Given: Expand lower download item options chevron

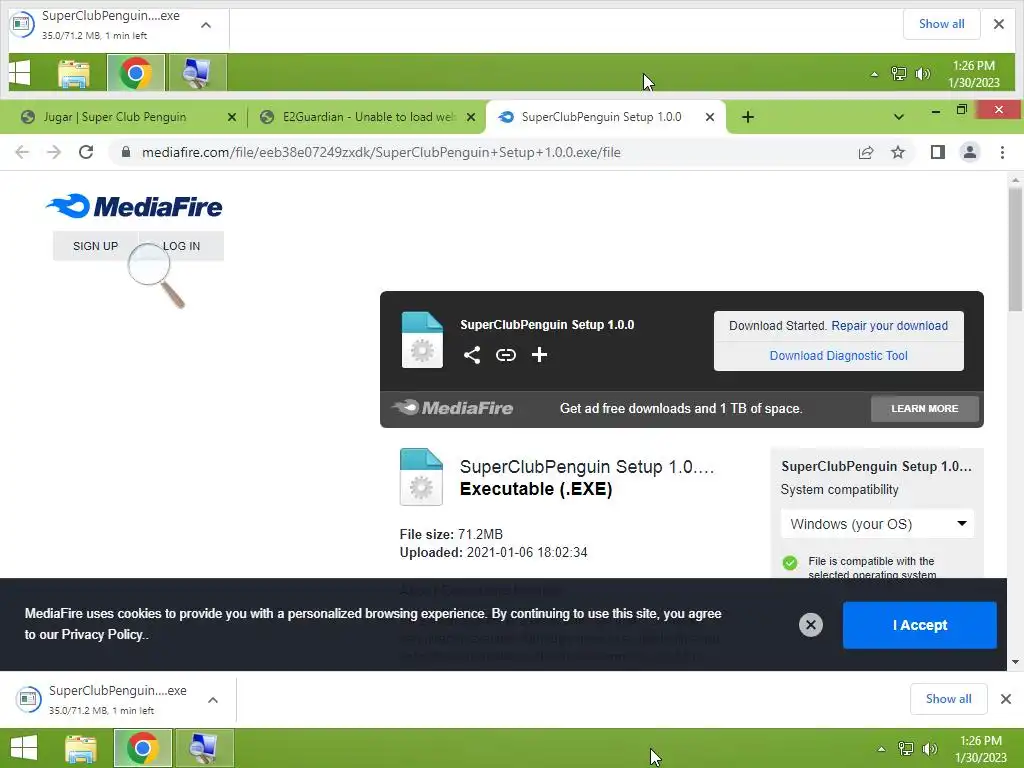Looking at the screenshot, I should [213, 700].
